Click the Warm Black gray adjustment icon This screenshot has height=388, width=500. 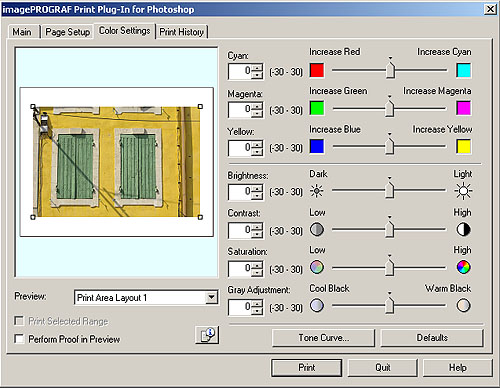click(x=463, y=306)
